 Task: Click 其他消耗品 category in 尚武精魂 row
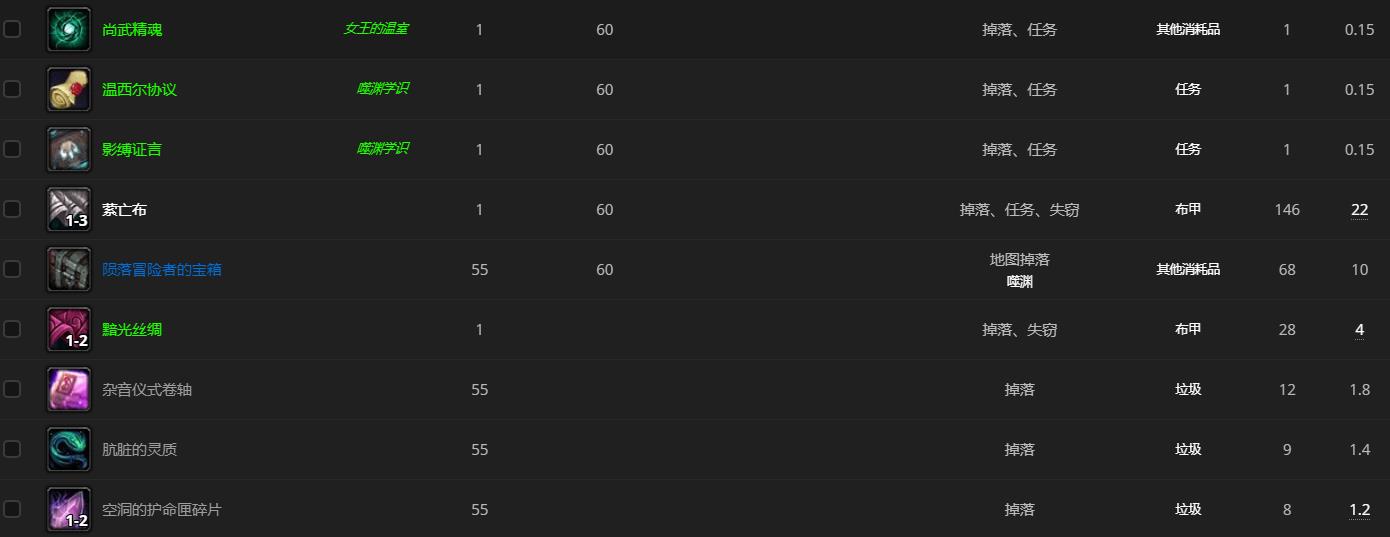(1188, 29)
